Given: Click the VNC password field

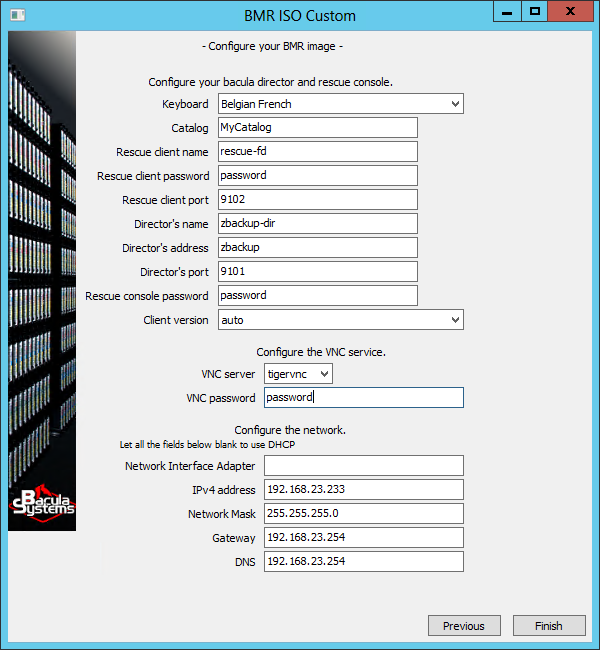Looking at the screenshot, I should [x=364, y=398].
